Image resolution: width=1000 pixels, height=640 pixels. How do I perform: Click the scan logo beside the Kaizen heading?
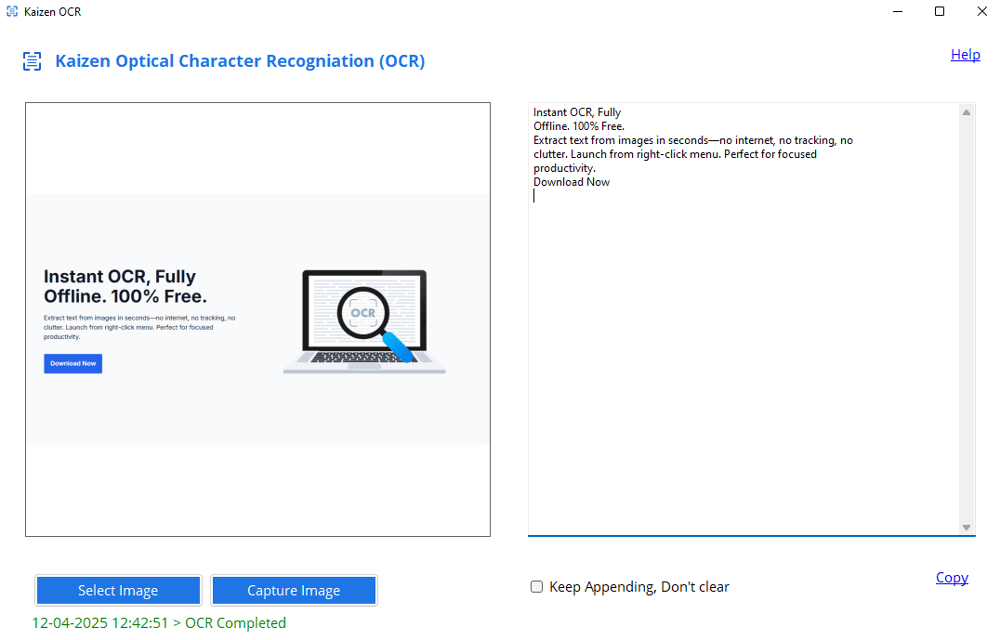(x=33, y=62)
